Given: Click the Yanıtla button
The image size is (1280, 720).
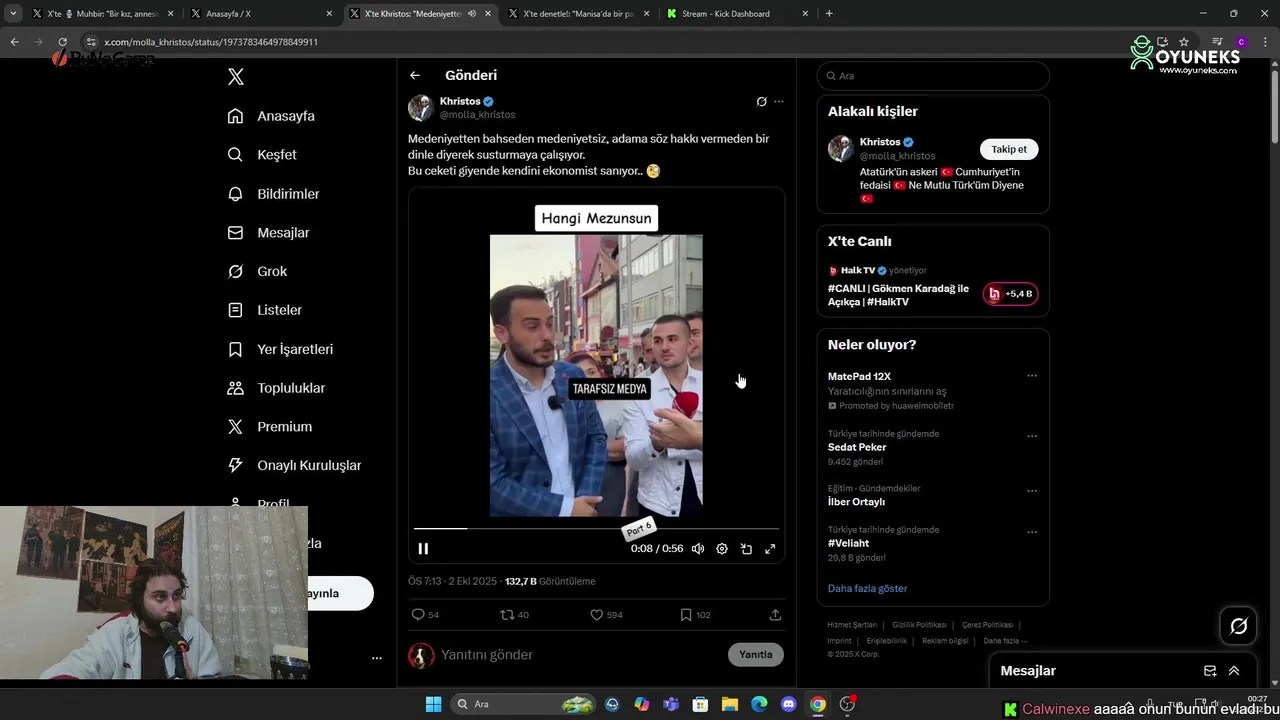Looking at the screenshot, I should [x=756, y=655].
